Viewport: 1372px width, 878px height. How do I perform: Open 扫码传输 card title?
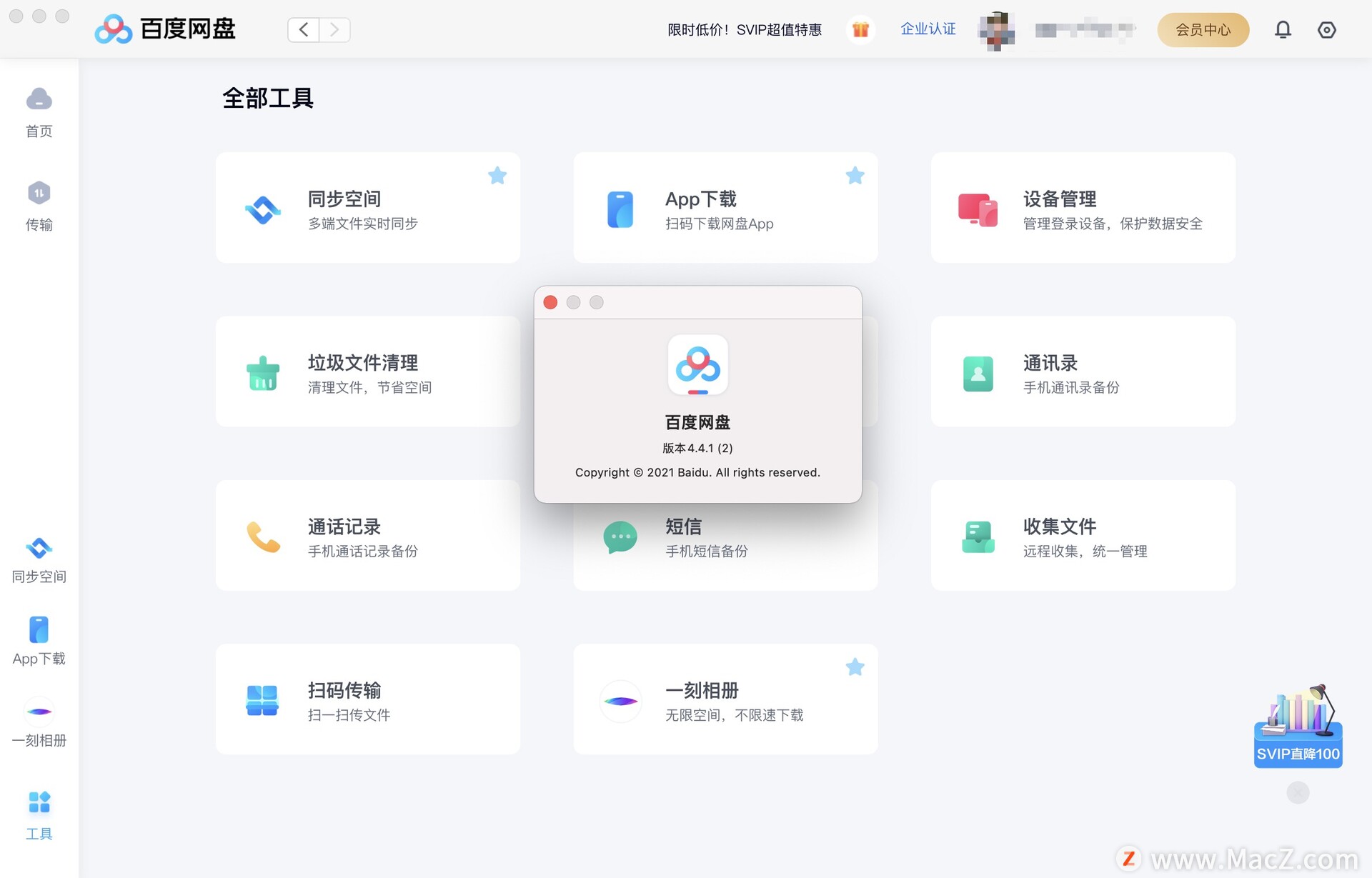pyautogui.click(x=344, y=690)
